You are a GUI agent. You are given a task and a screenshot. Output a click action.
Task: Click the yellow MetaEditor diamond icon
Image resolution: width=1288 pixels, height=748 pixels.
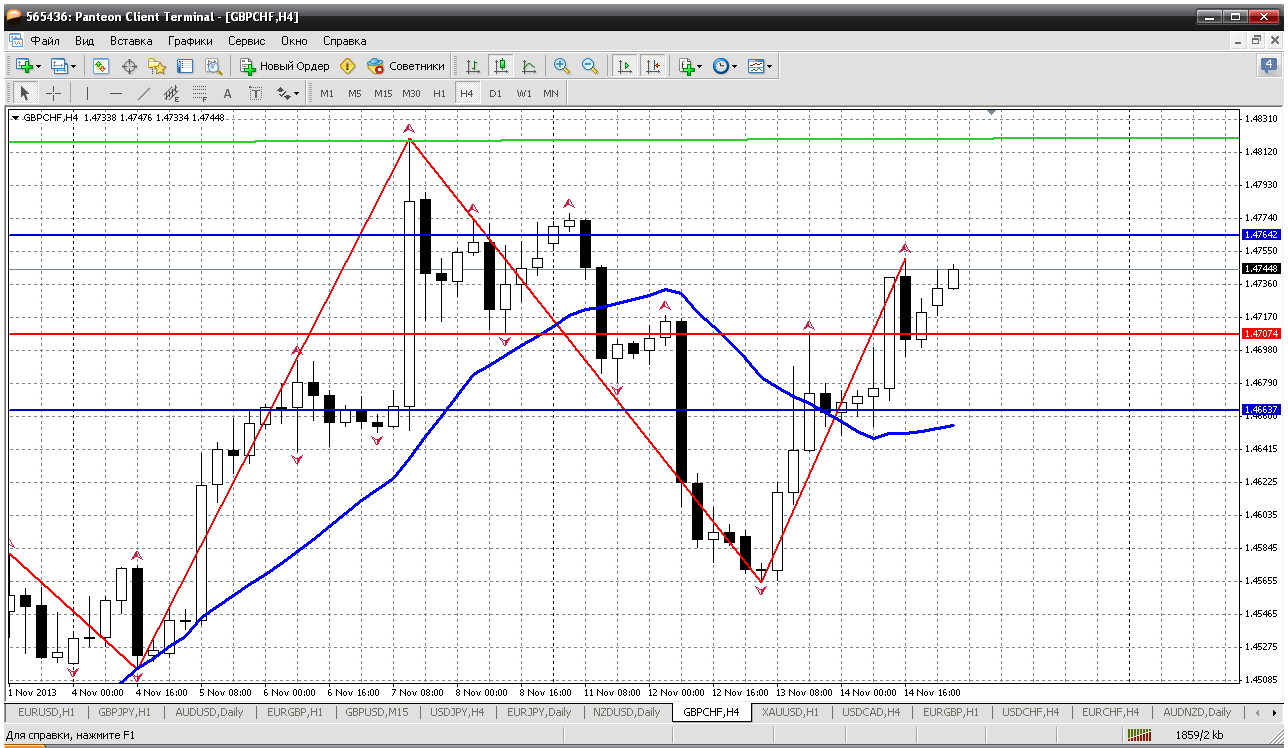(347, 66)
